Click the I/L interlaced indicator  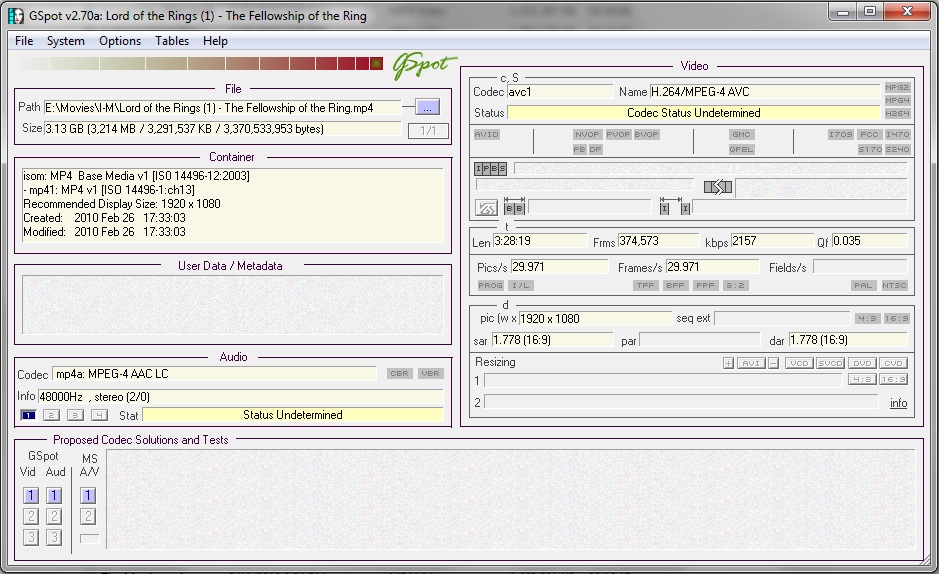(x=520, y=286)
